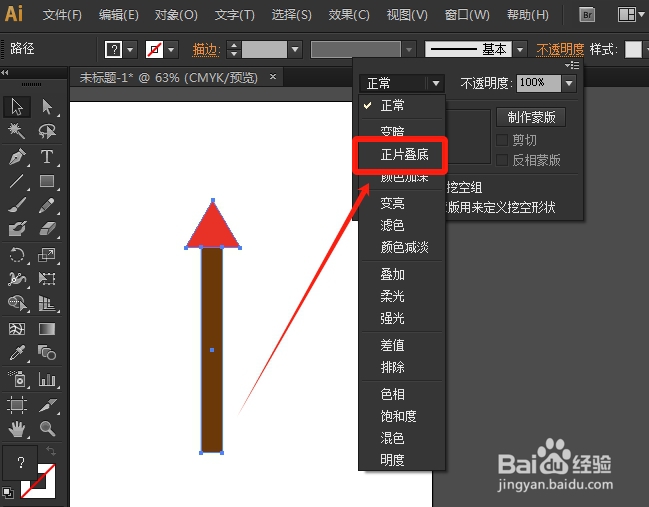Viewport: 649px width, 507px height.
Task: Open transparency panel flyout menu icon
Action: pos(572,65)
